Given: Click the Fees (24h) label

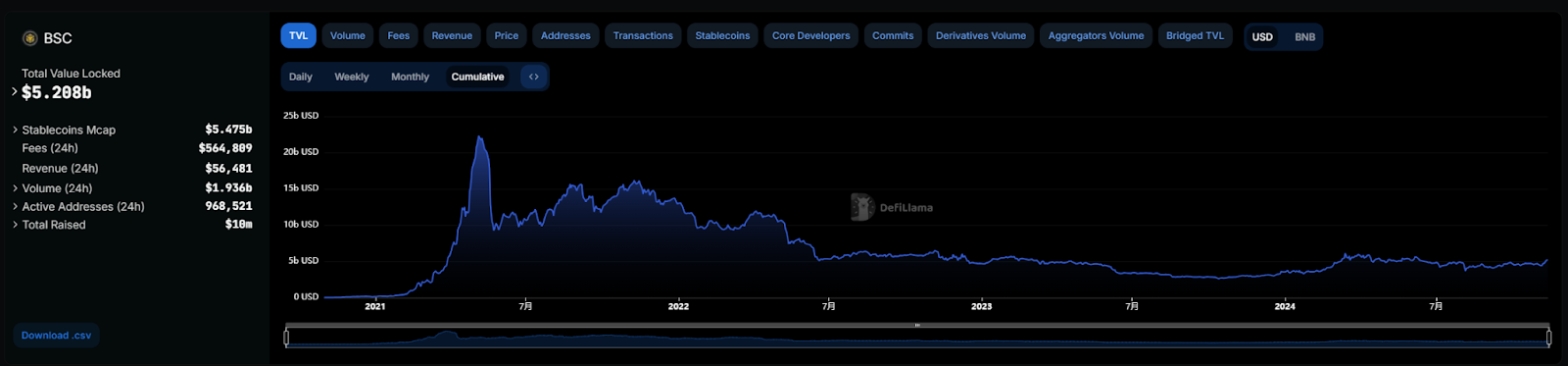Looking at the screenshot, I should click(x=50, y=148).
